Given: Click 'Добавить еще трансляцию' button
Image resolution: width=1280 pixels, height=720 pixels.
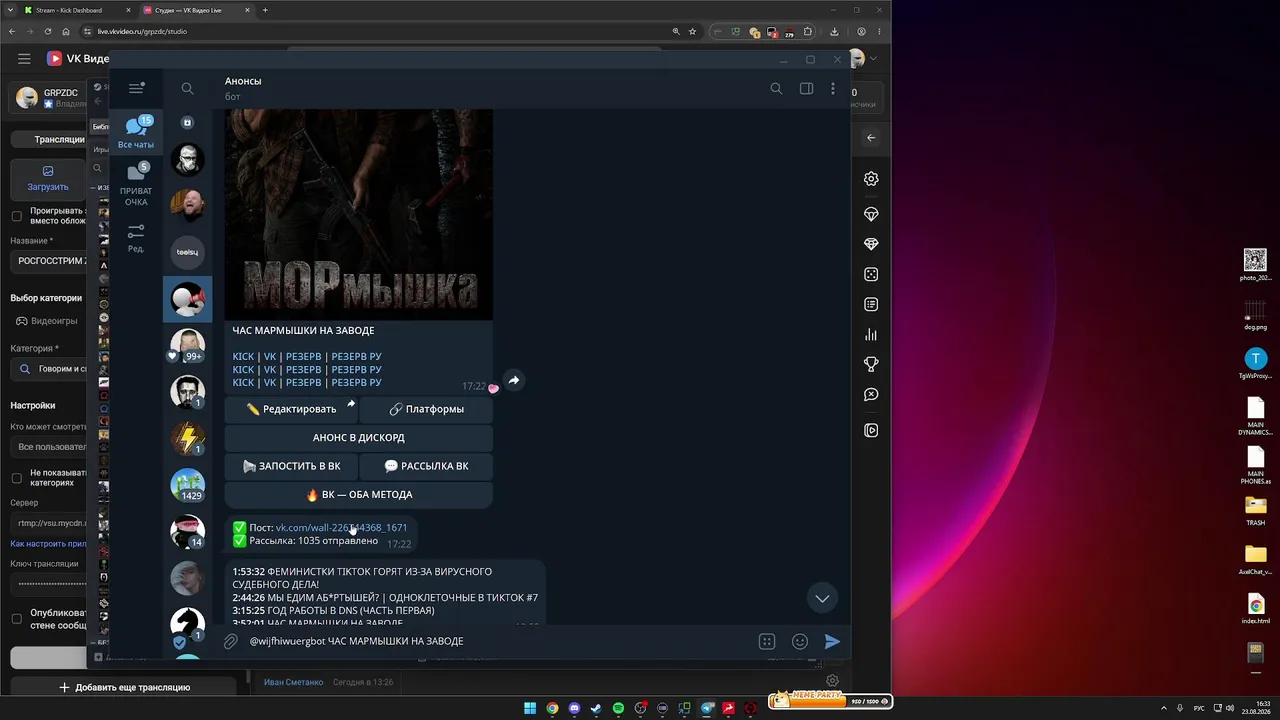Looking at the screenshot, I should tap(124, 687).
